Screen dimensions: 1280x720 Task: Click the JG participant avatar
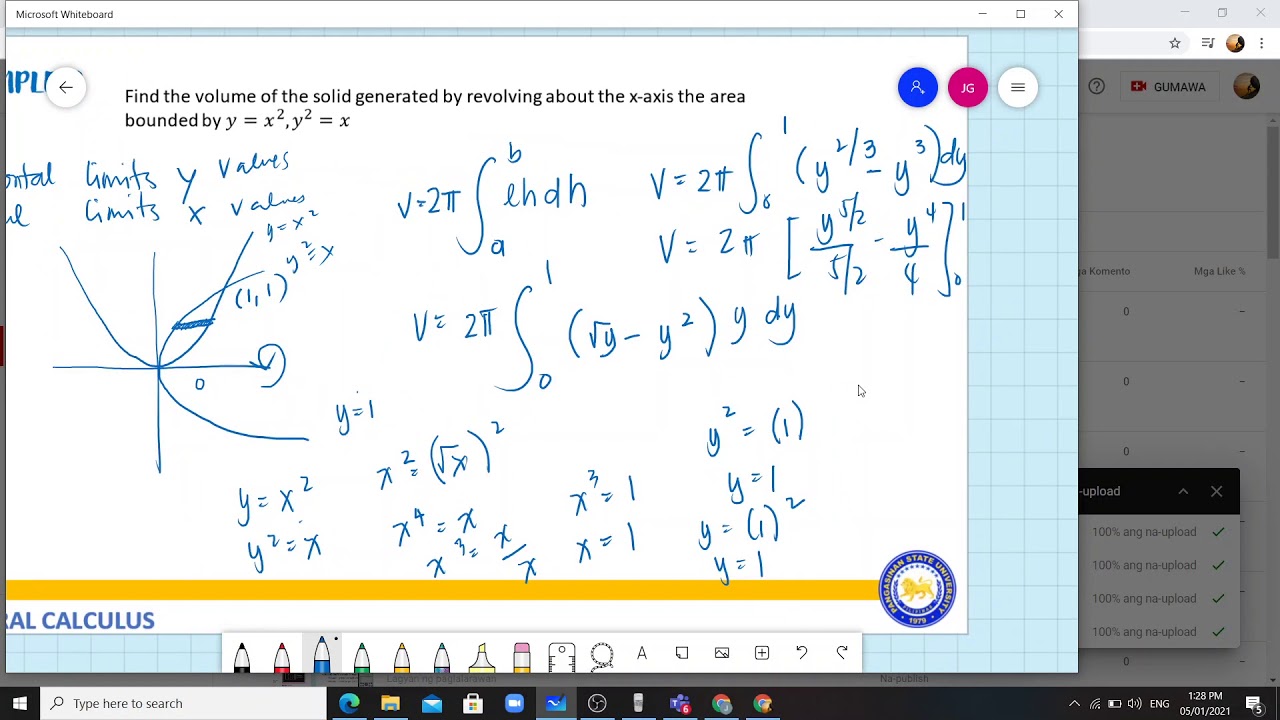click(x=968, y=87)
